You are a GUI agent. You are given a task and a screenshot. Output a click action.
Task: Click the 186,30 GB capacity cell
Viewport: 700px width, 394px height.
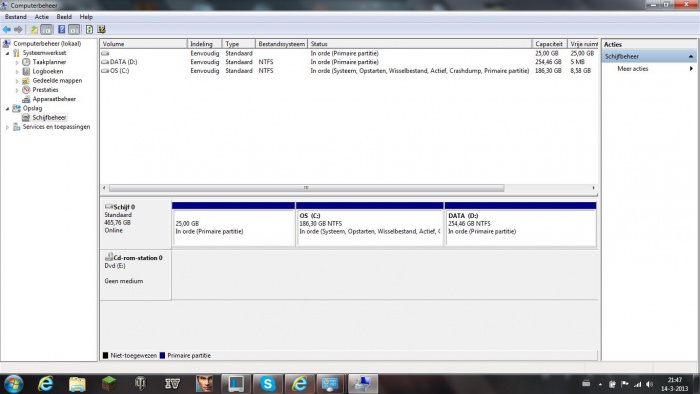point(548,71)
